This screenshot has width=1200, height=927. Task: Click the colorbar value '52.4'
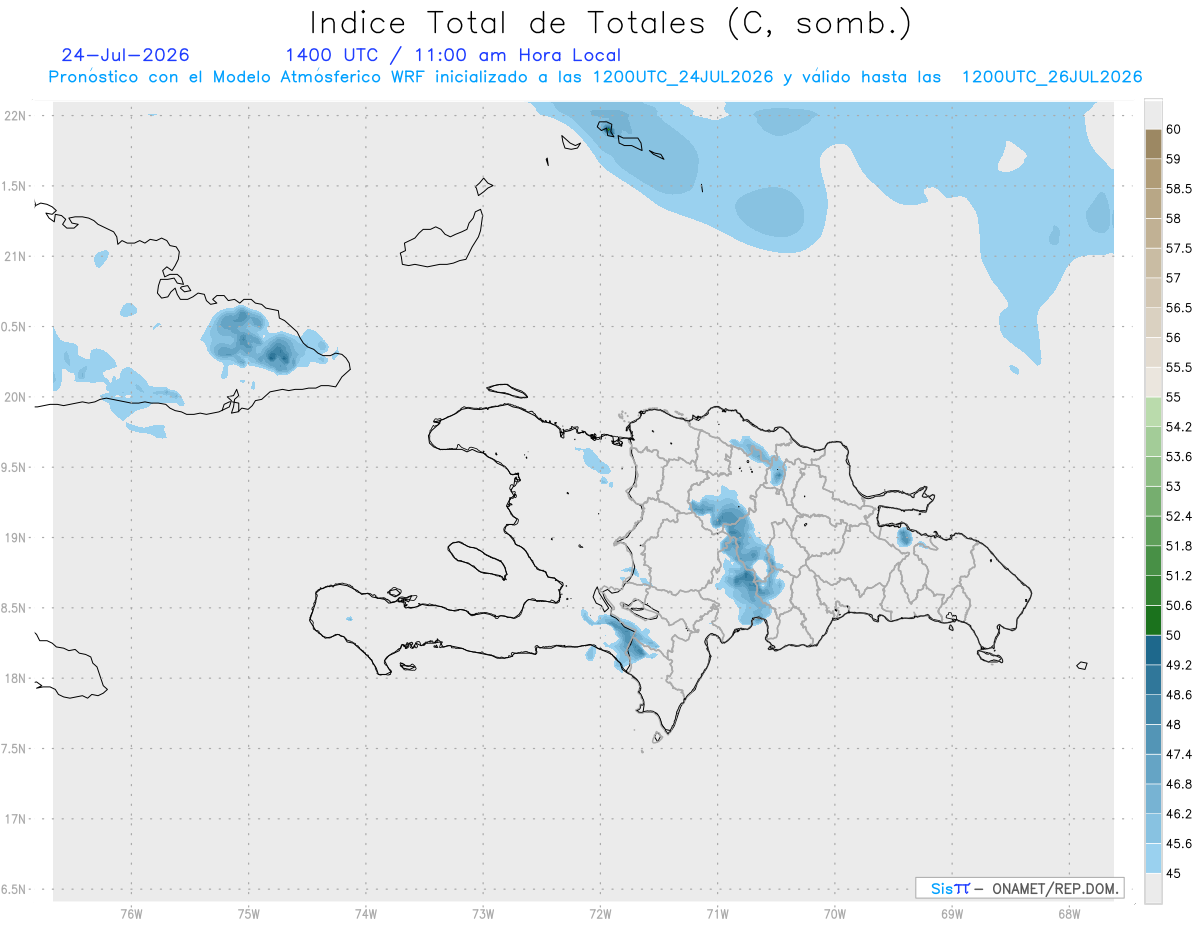tap(1179, 516)
